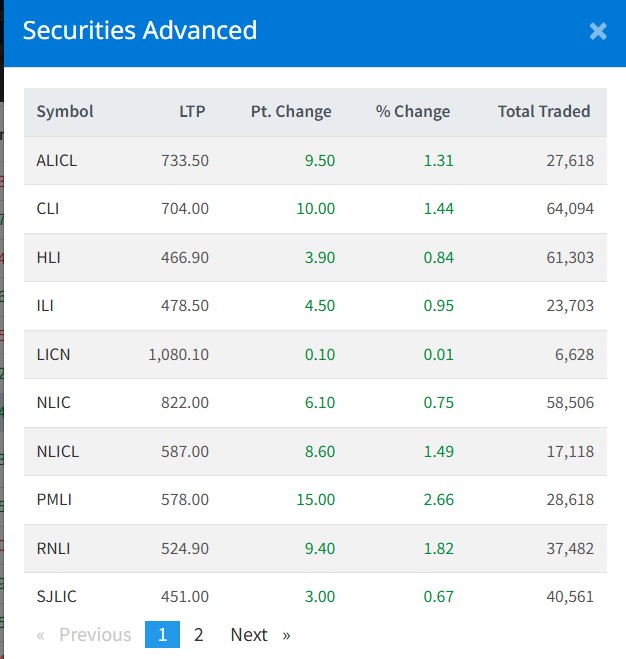The height and width of the screenshot is (659, 626).
Task: Select the NLICL symbol row
Action: click(57, 451)
